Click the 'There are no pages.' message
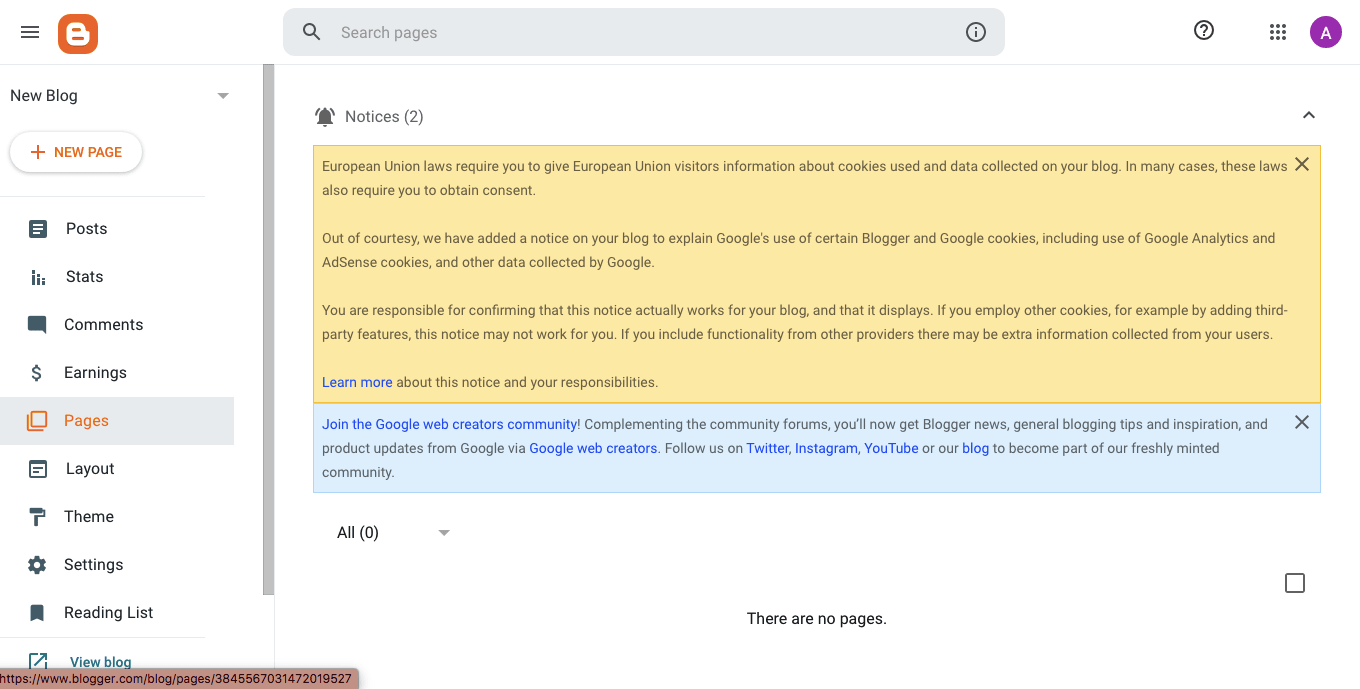The height and width of the screenshot is (689, 1360). pyautogui.click(x=817, y=619)
